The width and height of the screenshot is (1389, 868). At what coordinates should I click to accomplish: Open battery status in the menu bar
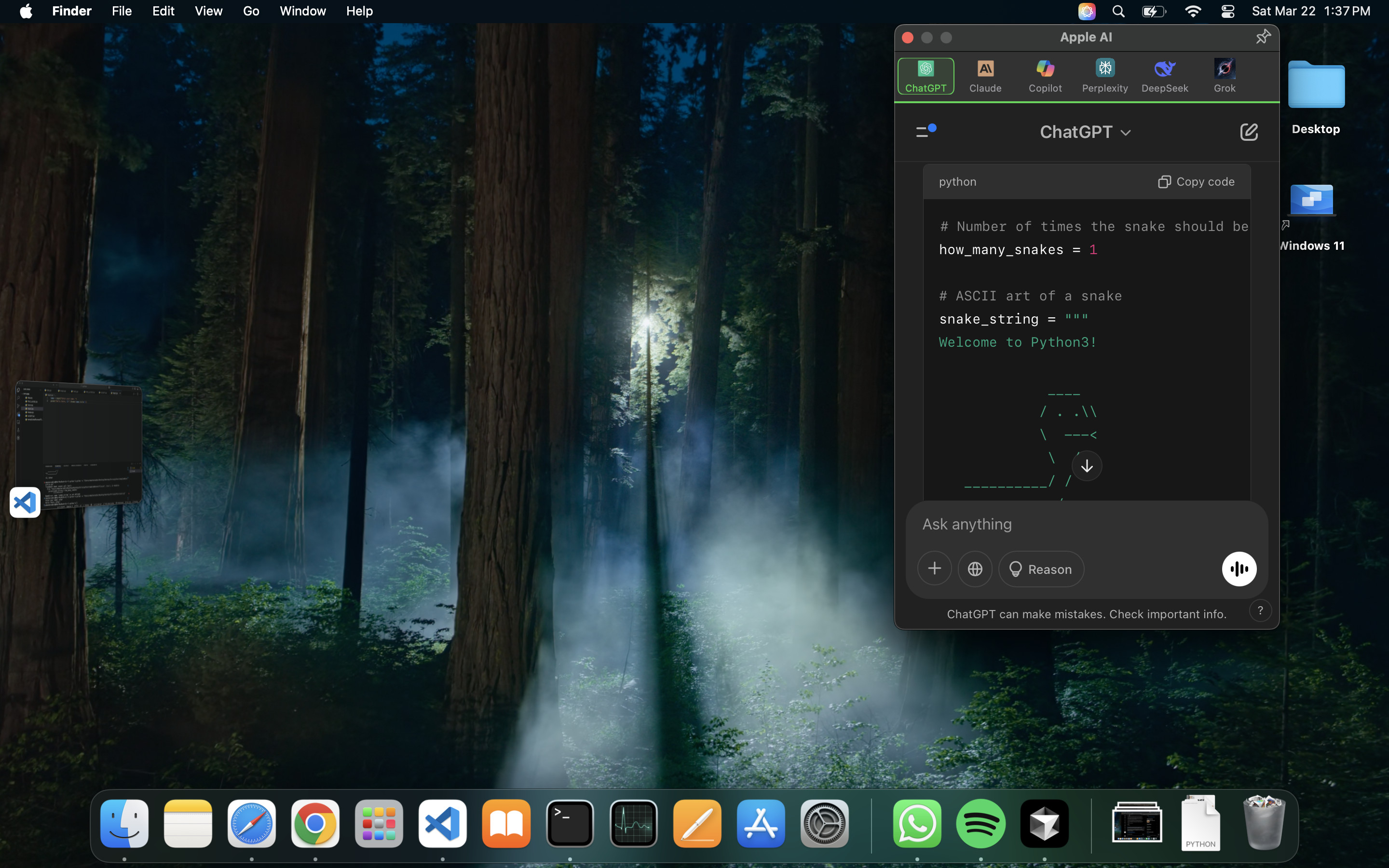(x=1153, y=11)
